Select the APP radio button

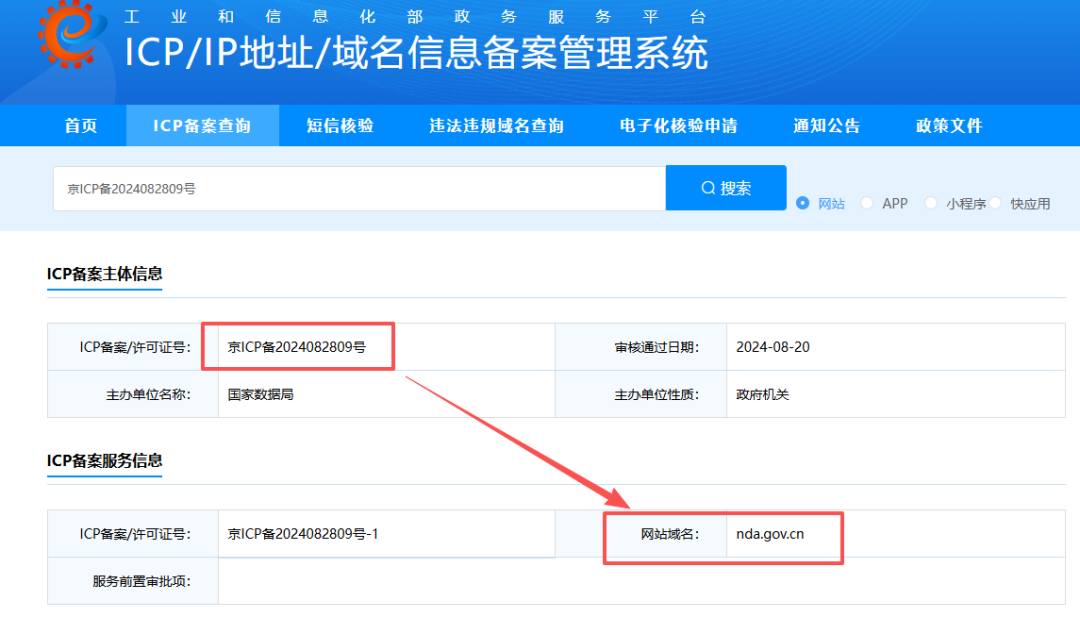coord(867,203)
